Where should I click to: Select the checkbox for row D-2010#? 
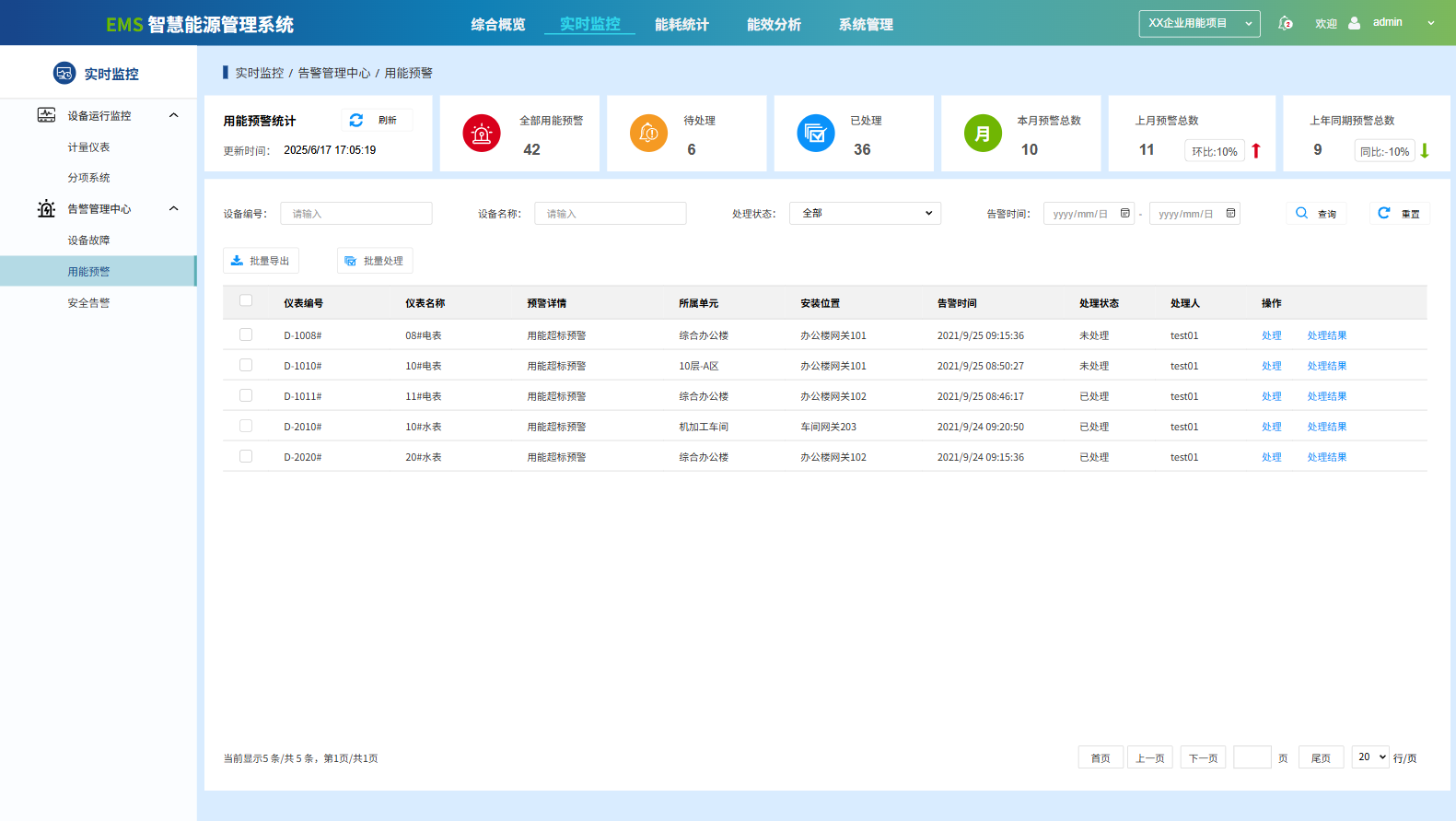246,426
